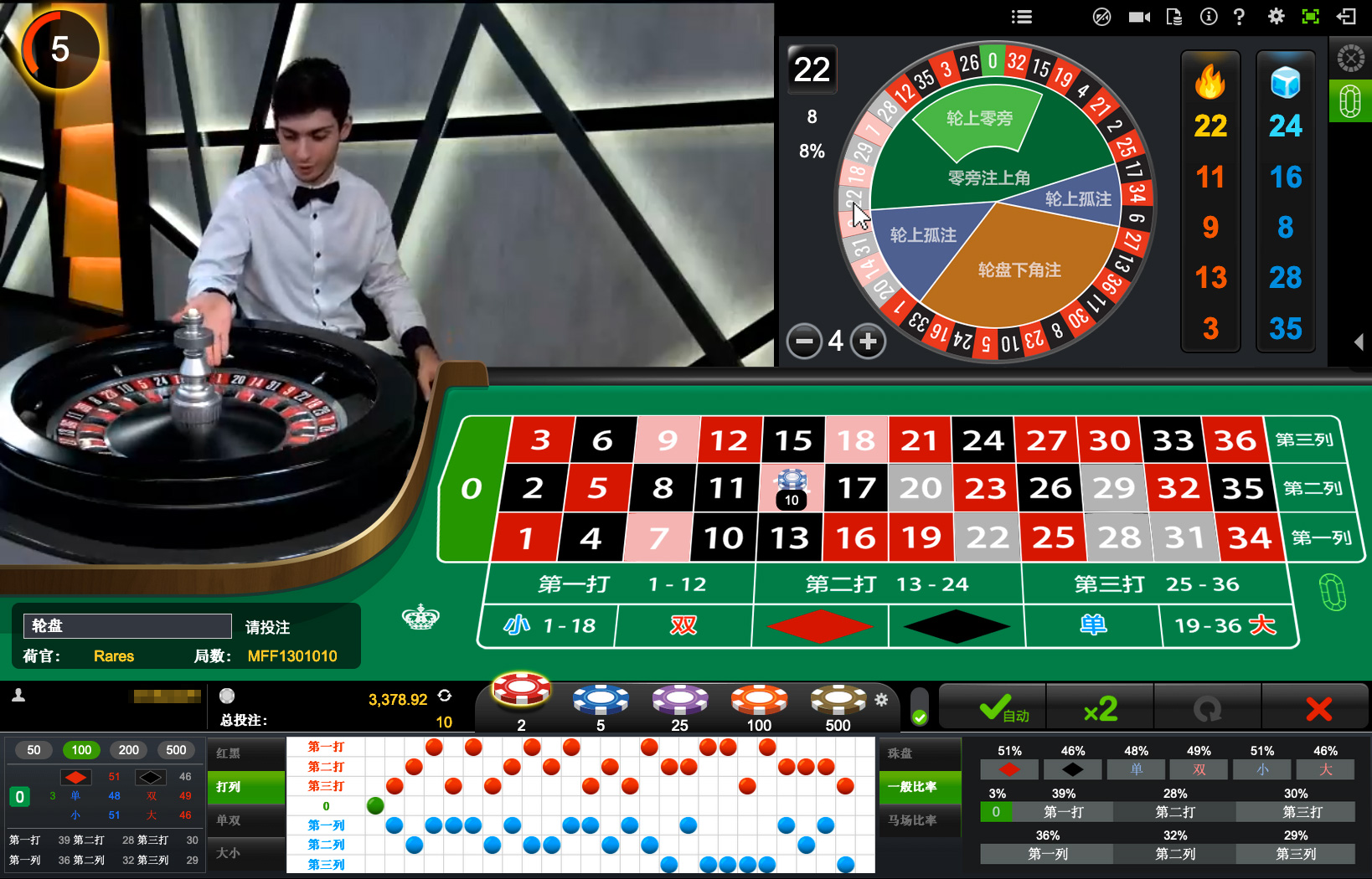1372x879 pixels.
Task: Click the x2 double bets button
Action: [x=1101, y=709]
